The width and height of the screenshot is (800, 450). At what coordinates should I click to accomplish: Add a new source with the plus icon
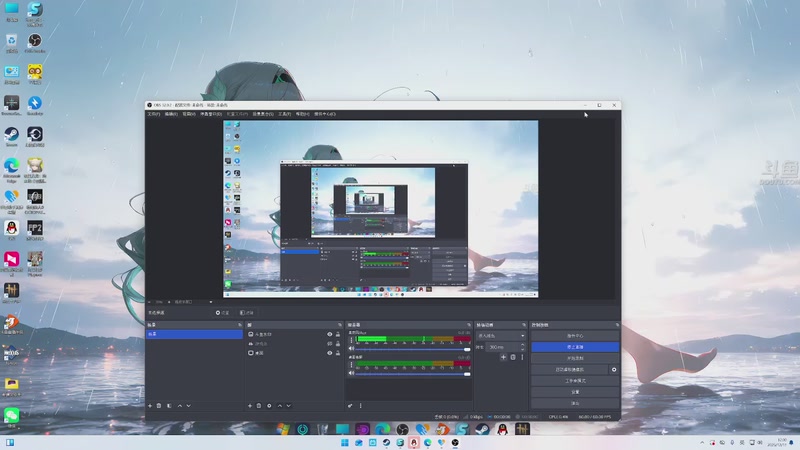pos(250,406)
